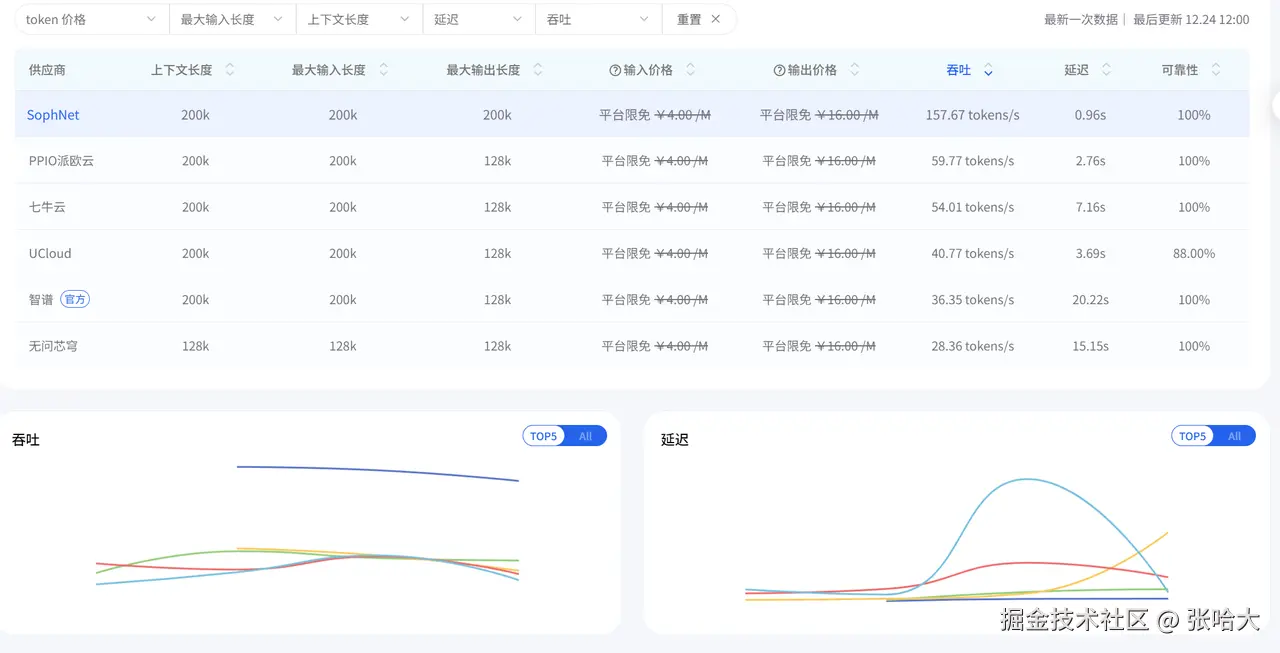Click the 输出价格 help question-mark icon
Image resolution: width=1280 pixels, height=653 pixels.
[779, 70]
